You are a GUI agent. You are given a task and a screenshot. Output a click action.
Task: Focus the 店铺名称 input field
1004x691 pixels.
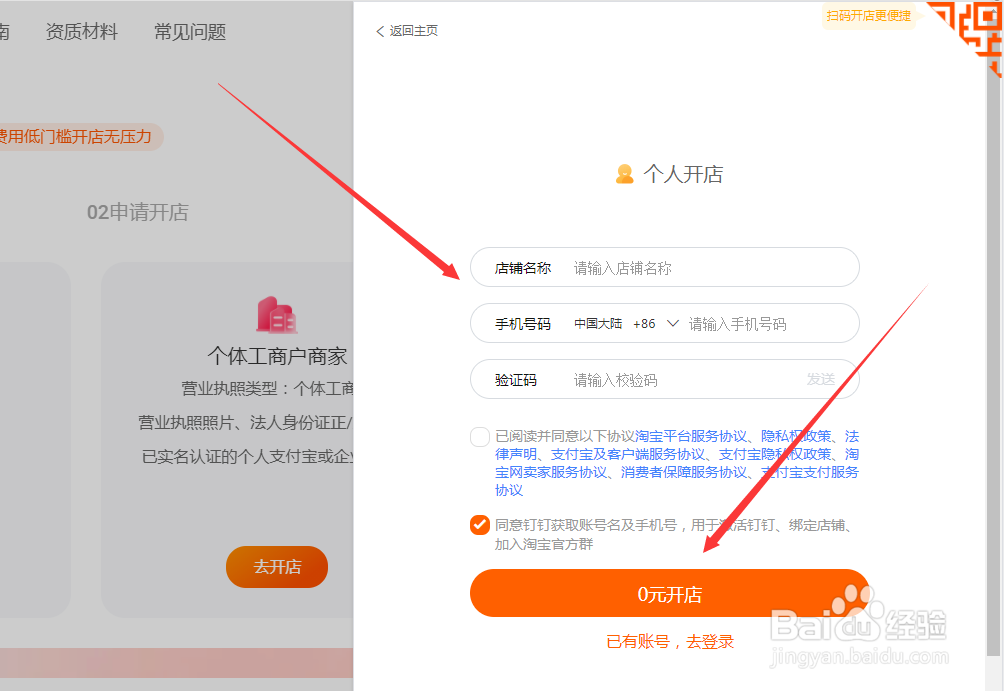coord(665,268)
